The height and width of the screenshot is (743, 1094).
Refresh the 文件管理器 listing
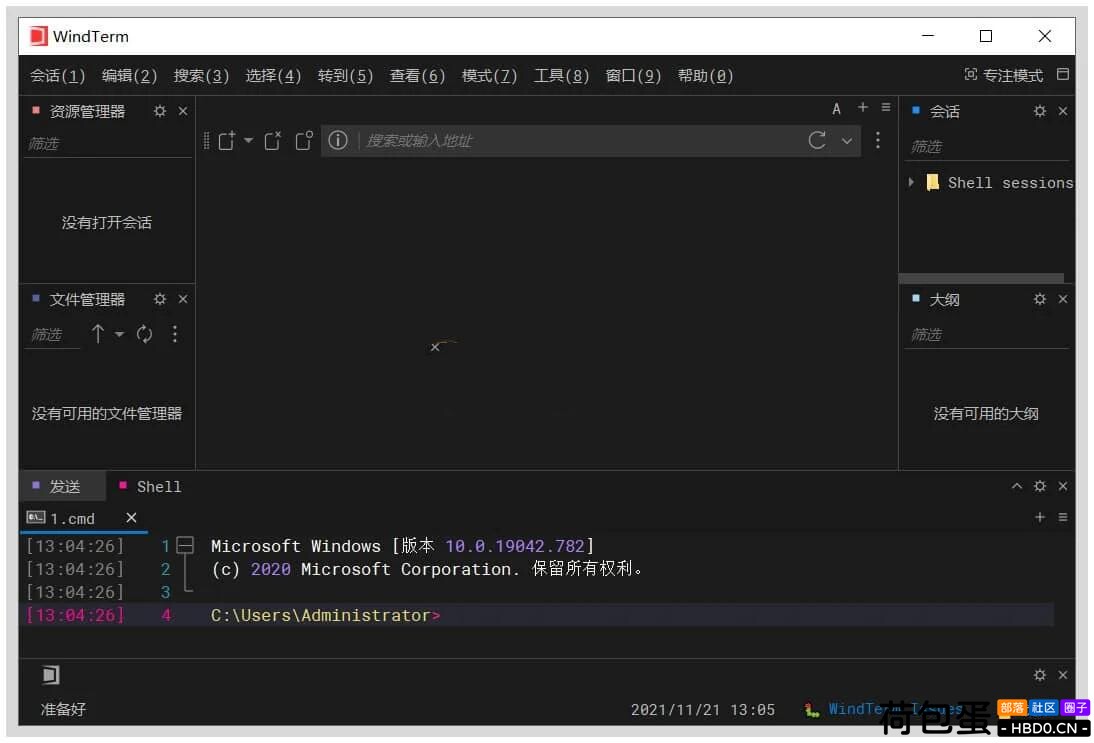(x=144, y=334)
